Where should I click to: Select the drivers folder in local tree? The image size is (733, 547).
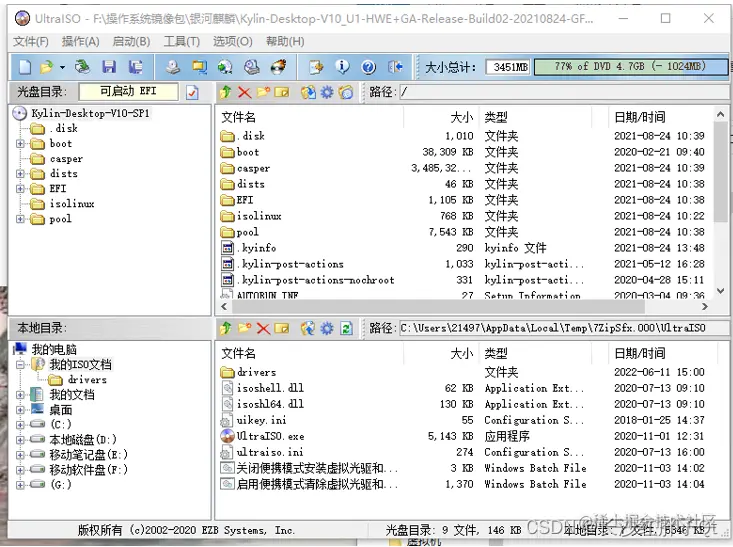[87, 380]
